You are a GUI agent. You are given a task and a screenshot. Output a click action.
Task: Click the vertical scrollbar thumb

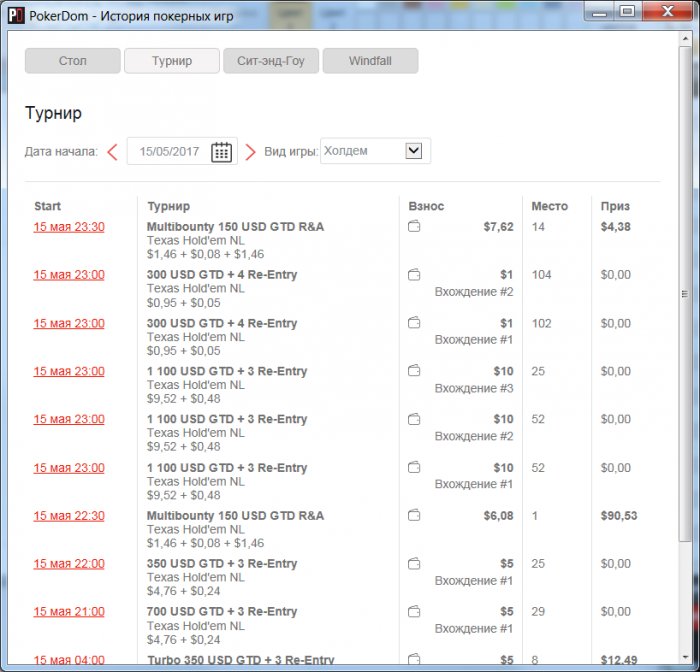click(x=685, y=294)
